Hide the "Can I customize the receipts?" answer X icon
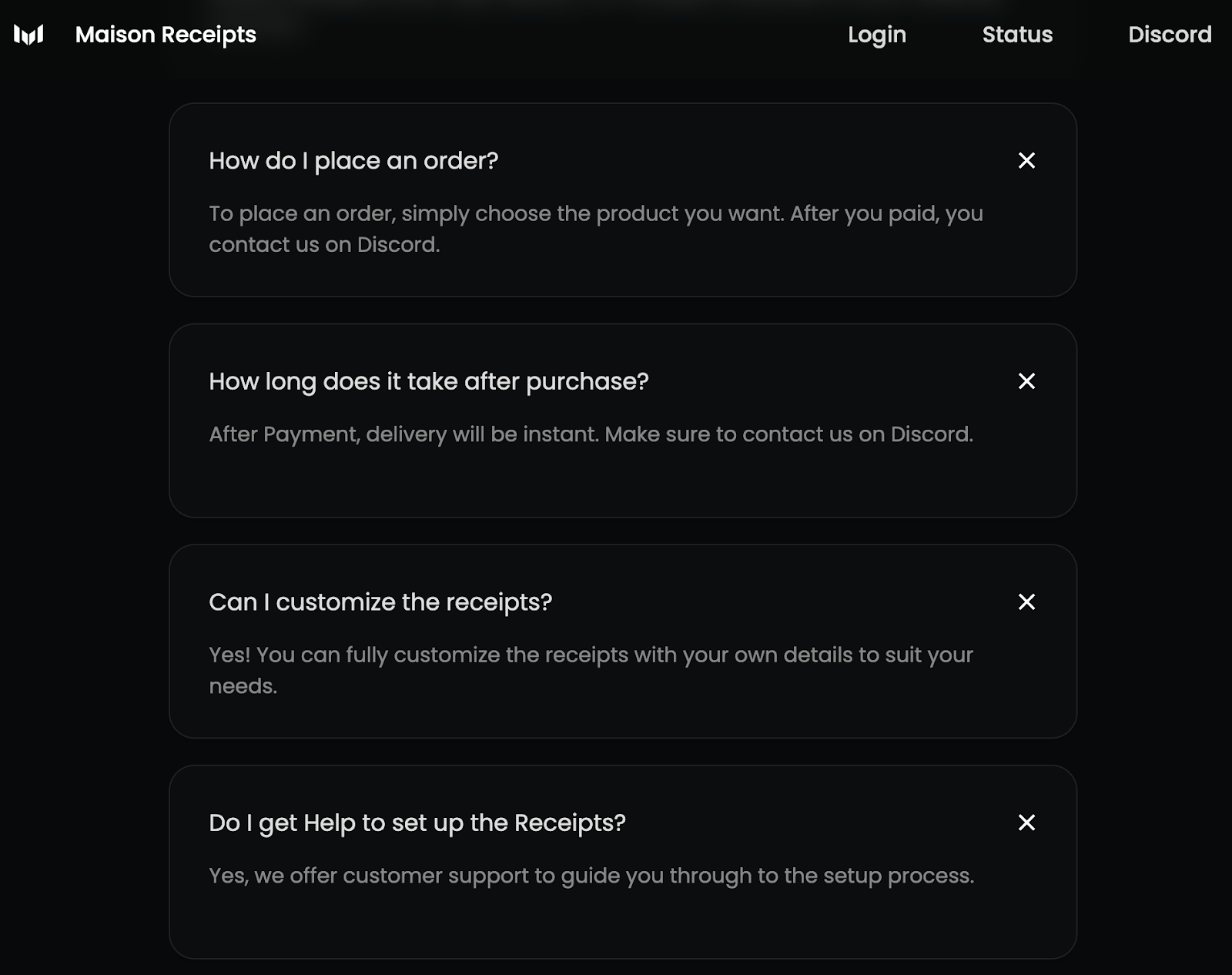This screenshot has height=975, width=1232. [x=1026, y=601]
